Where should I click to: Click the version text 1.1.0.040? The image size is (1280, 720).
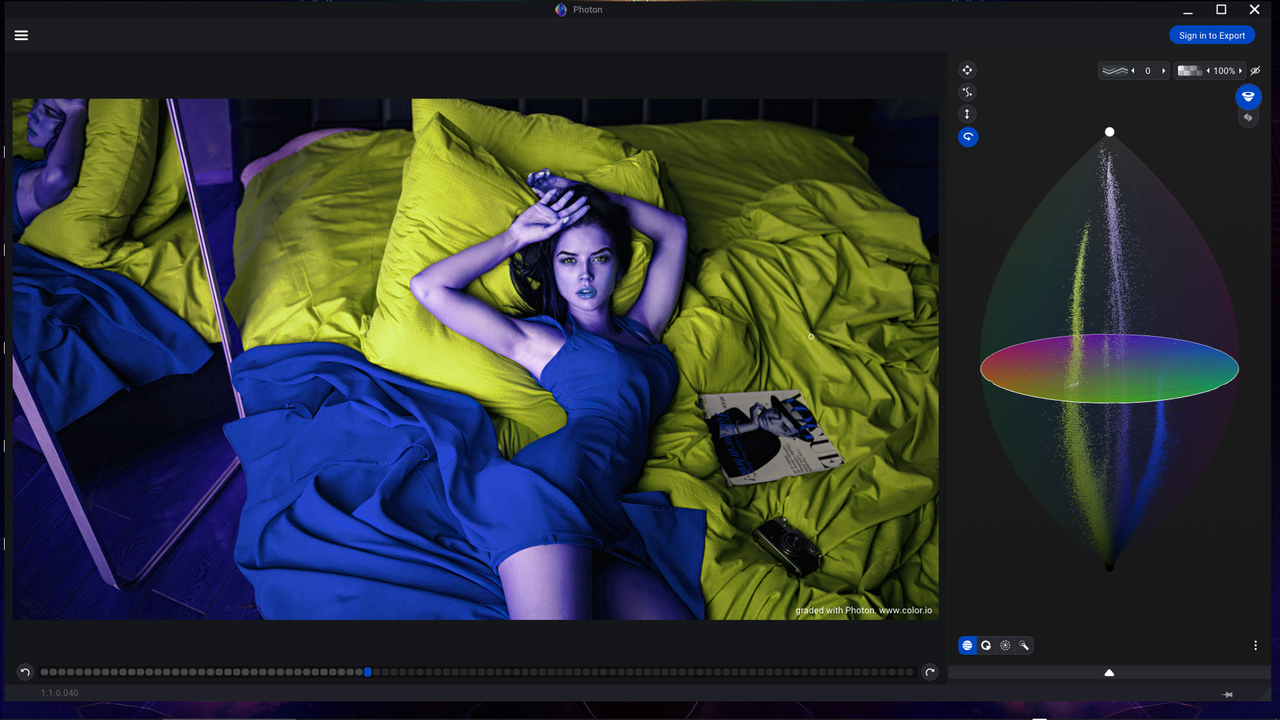60,693
